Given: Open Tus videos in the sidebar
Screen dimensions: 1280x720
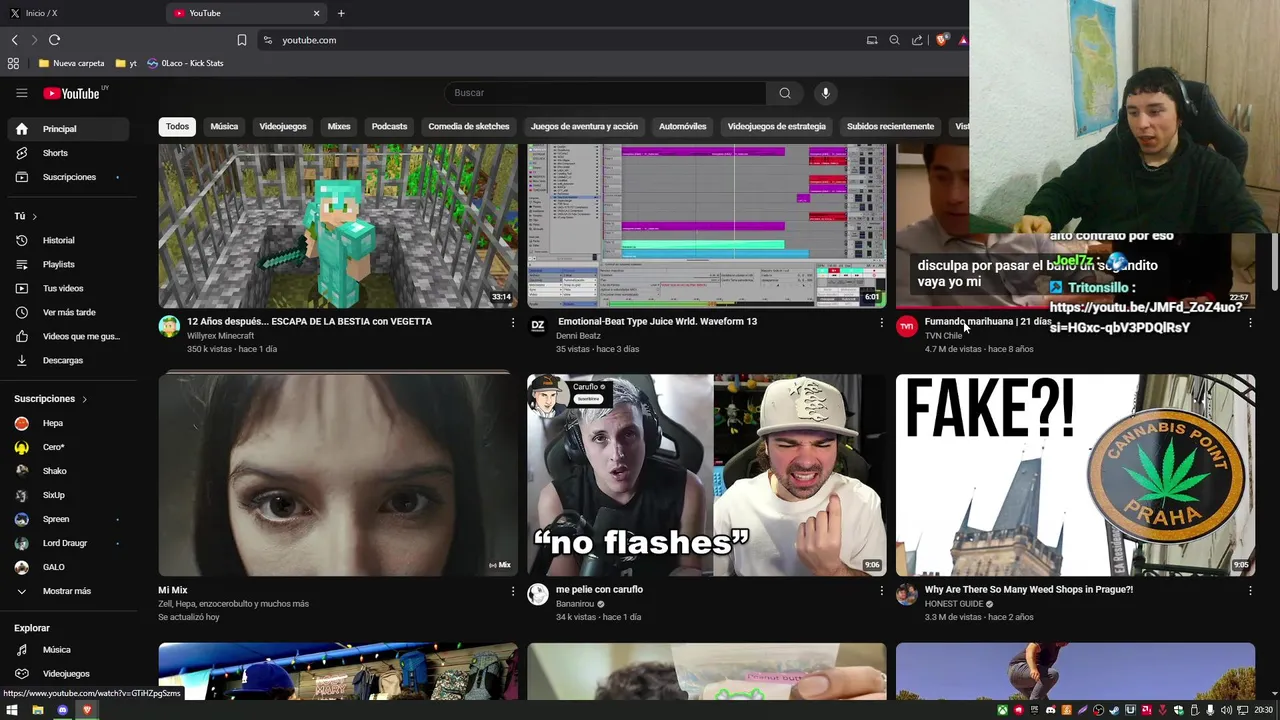Looking at the screenshot, I should coord(69,288).
